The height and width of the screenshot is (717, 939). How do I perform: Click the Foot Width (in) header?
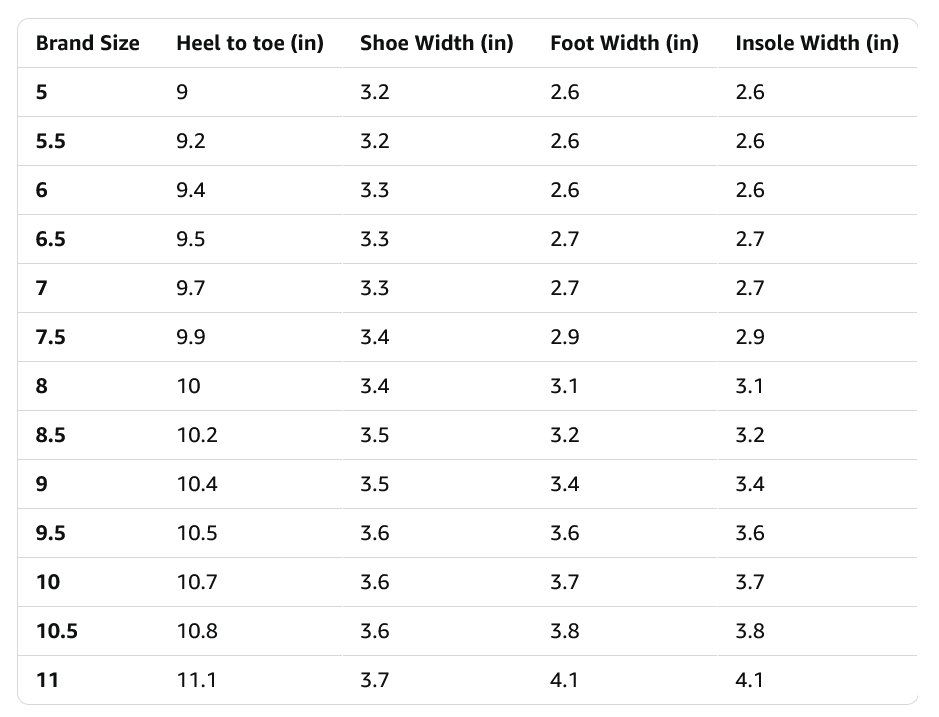click(624, 43)
